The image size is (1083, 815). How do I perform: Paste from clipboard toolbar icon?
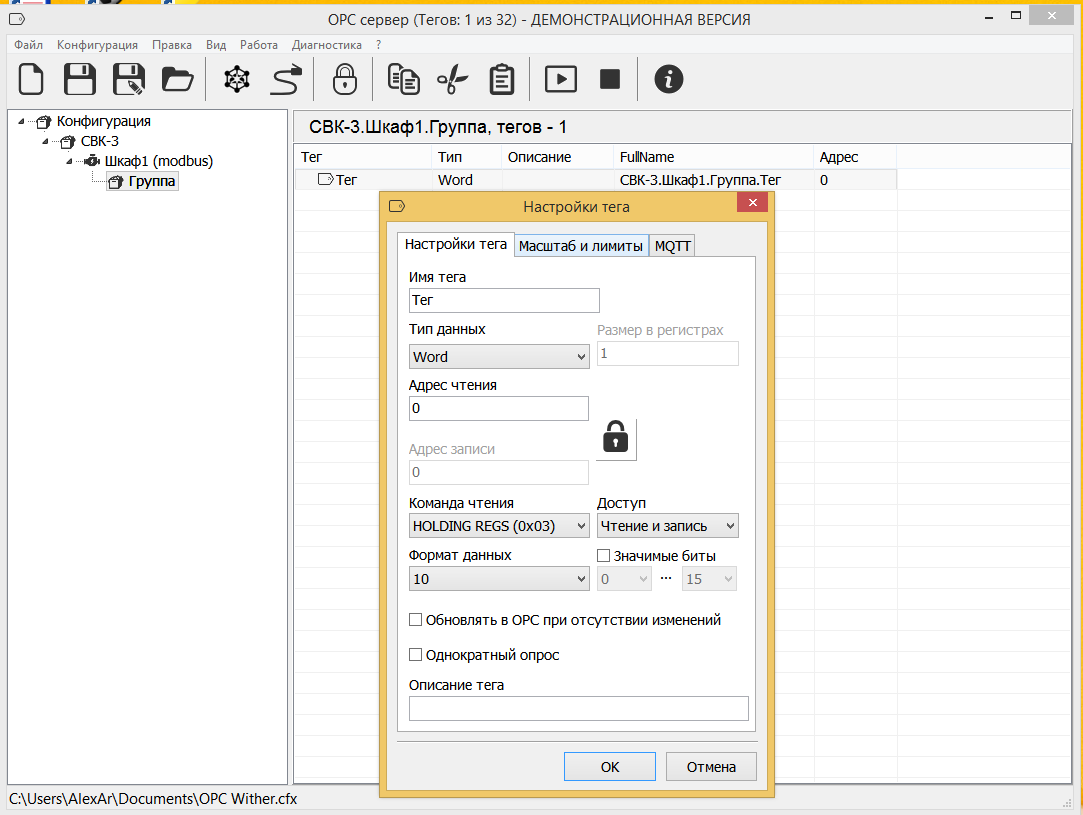(501, 79)
